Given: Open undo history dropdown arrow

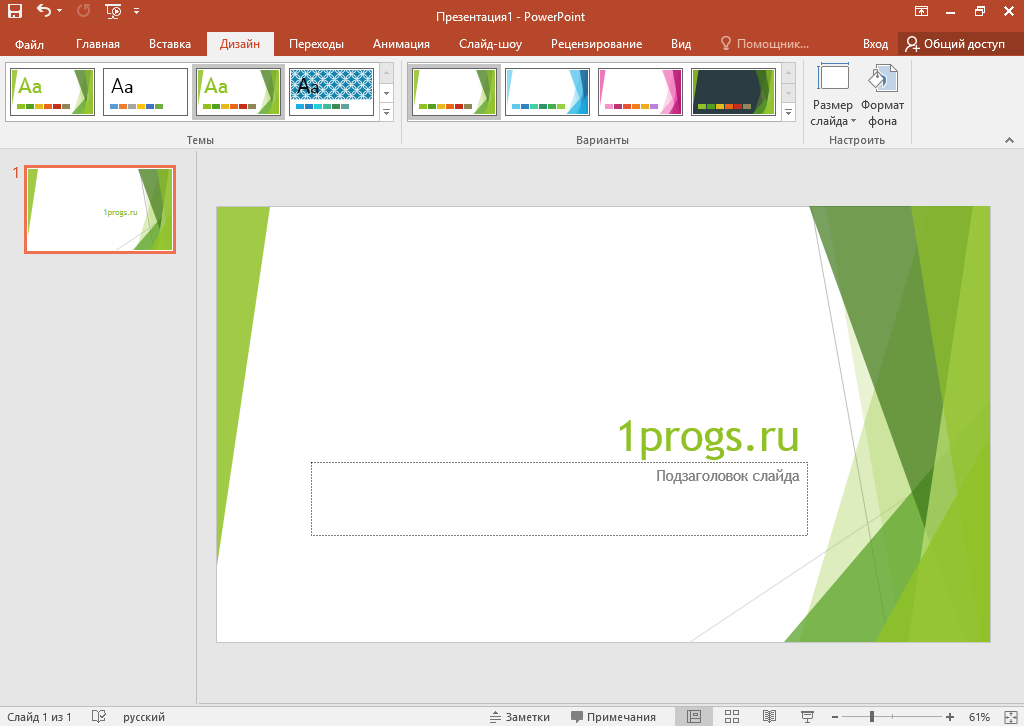Looking at the screenshot, I should coord(59,11).
